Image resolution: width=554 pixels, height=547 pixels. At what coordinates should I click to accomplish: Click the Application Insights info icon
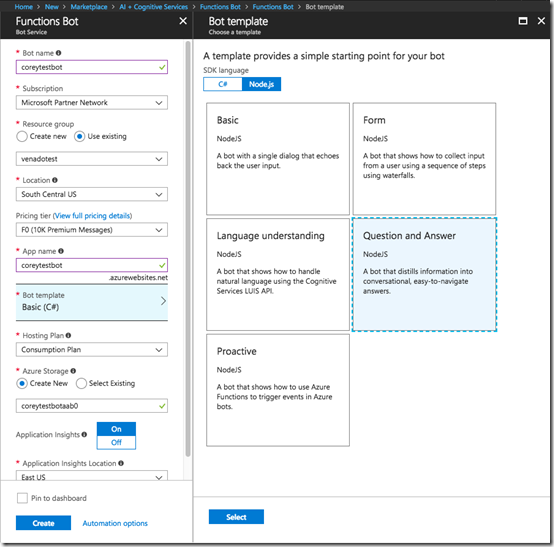84,435
